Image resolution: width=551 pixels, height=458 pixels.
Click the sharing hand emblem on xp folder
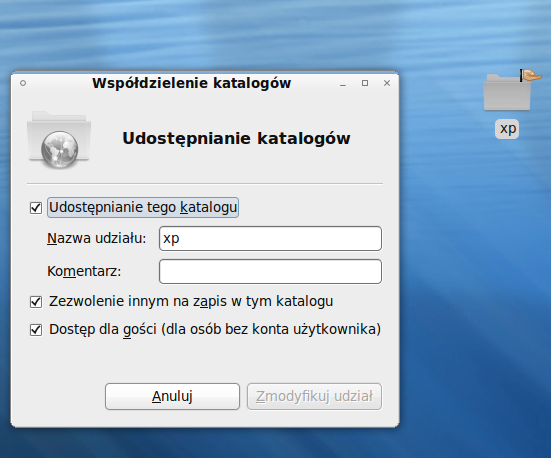(531, 75)
